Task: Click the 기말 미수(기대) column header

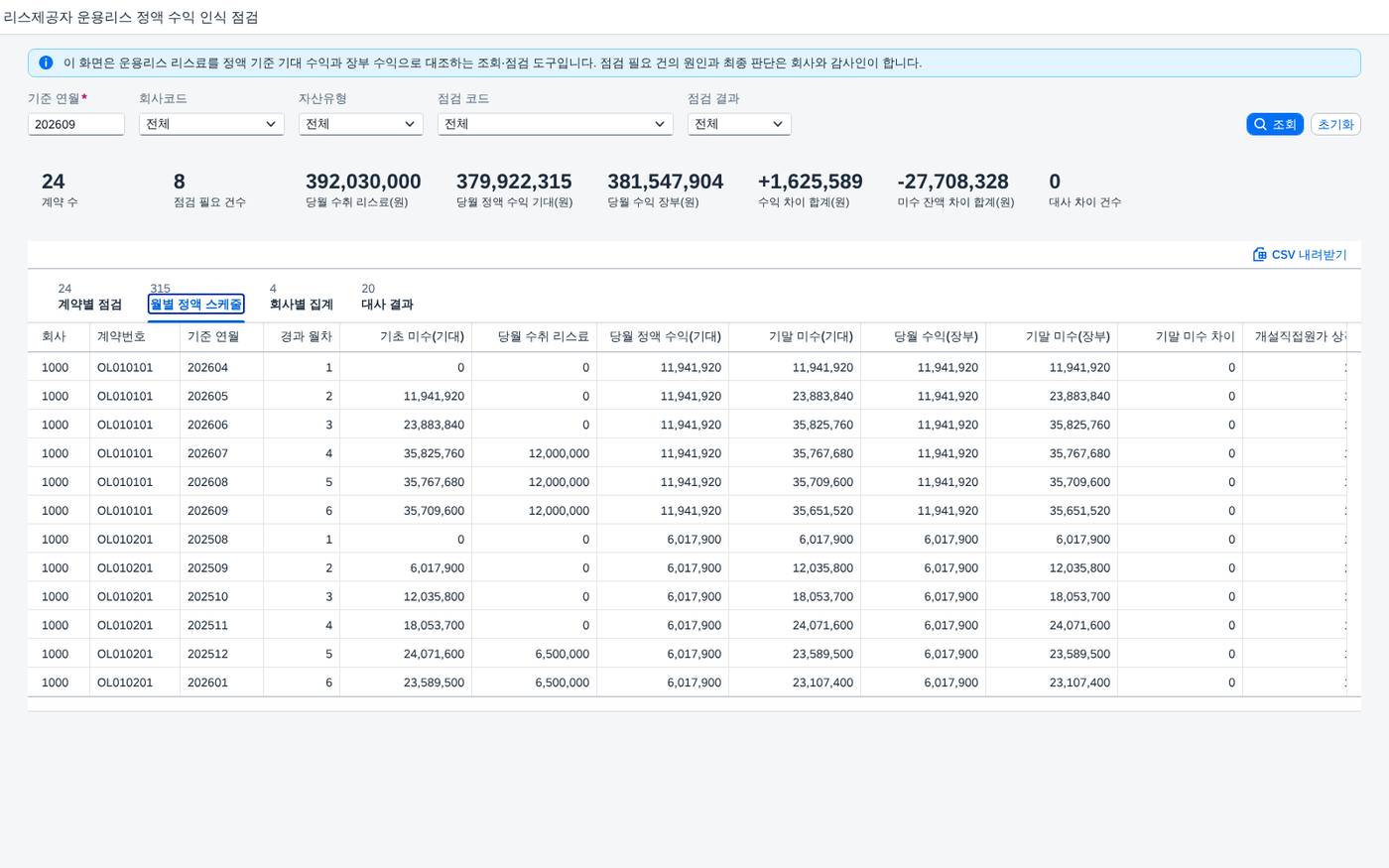Action: [x=795, y=337]
